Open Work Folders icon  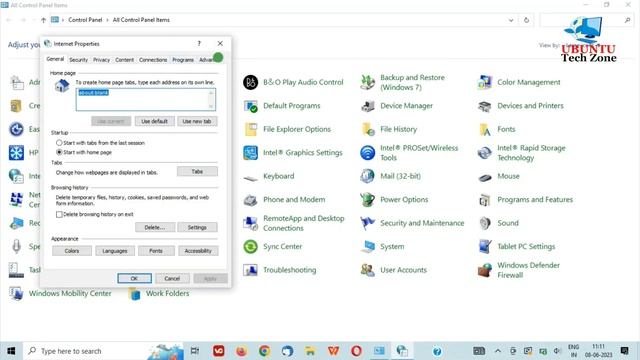tap(134, 293)
